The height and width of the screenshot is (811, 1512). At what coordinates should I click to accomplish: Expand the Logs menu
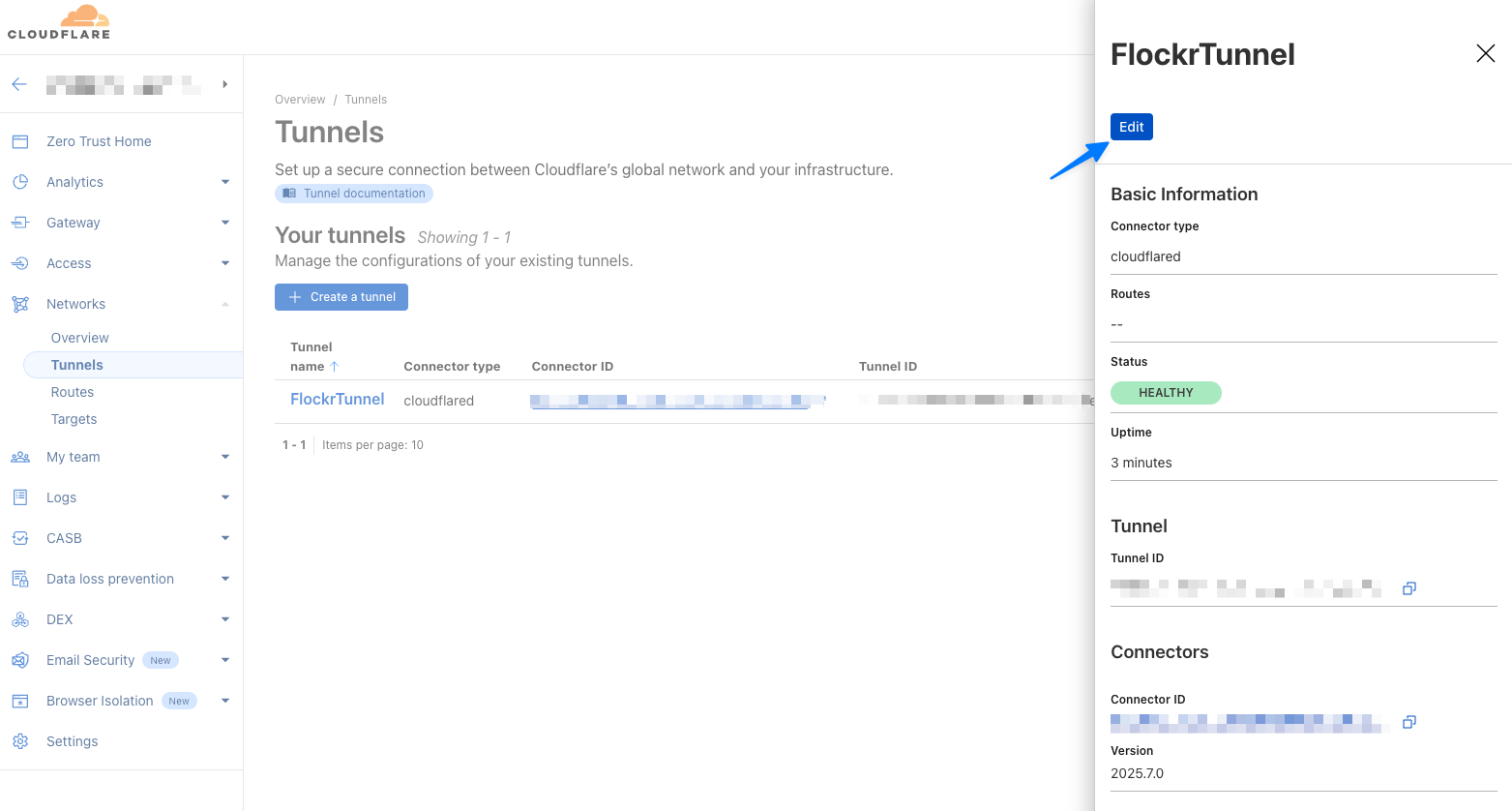coord(225,497)
